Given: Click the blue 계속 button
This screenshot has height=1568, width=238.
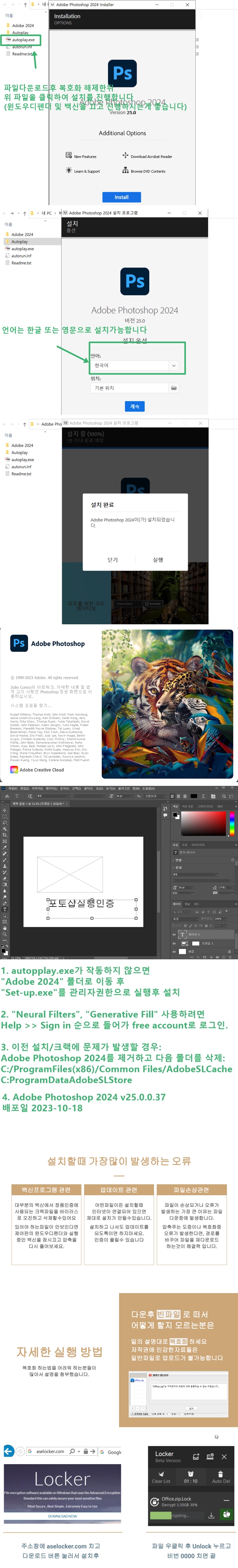Looking at the screenshot, I should pos(135,406).
